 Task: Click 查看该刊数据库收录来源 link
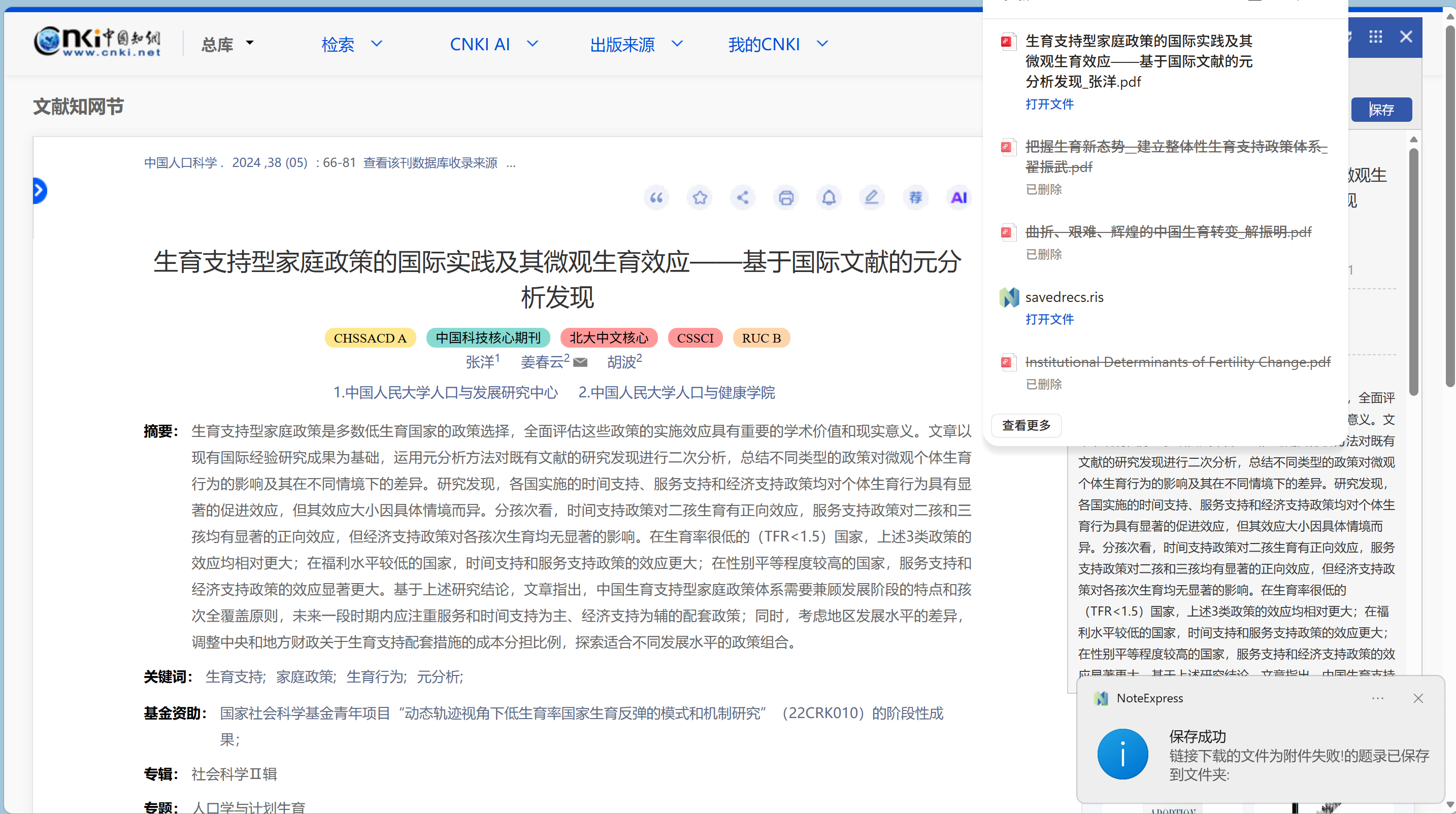click(430, 163)
